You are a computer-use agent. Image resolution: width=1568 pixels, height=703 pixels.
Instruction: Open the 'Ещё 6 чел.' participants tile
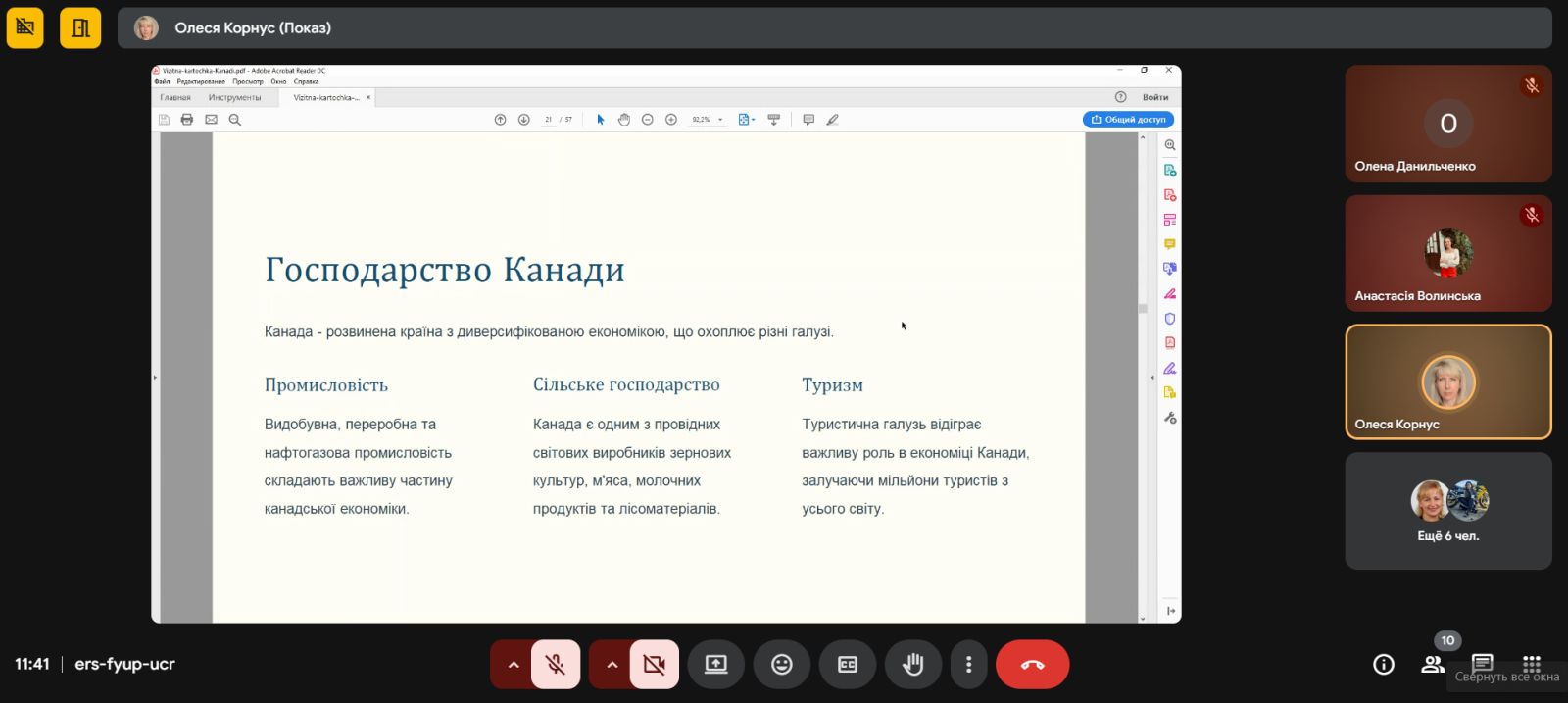(x=1447, y=510)
